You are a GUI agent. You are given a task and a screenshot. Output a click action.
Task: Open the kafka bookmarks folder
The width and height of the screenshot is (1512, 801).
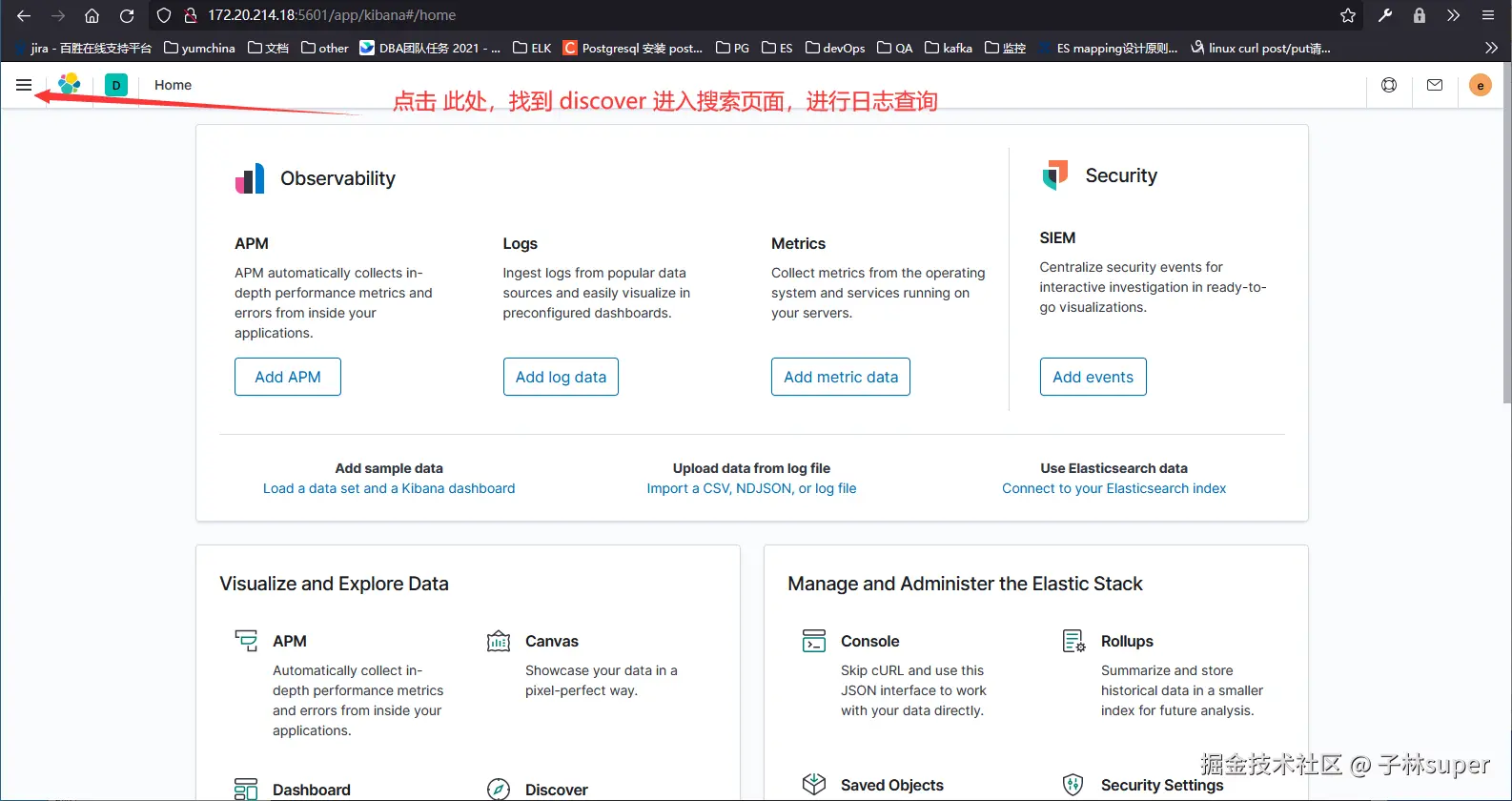coord(949,48)
